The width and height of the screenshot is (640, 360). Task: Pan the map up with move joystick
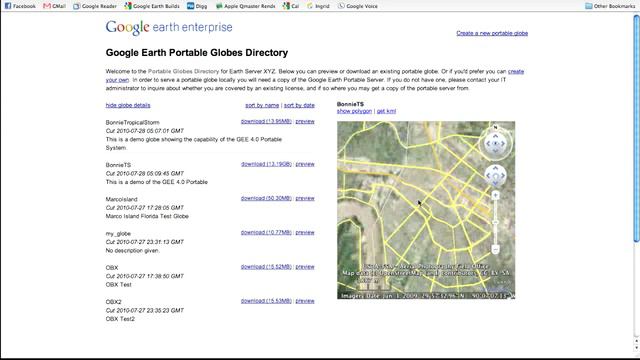point(496,169)
